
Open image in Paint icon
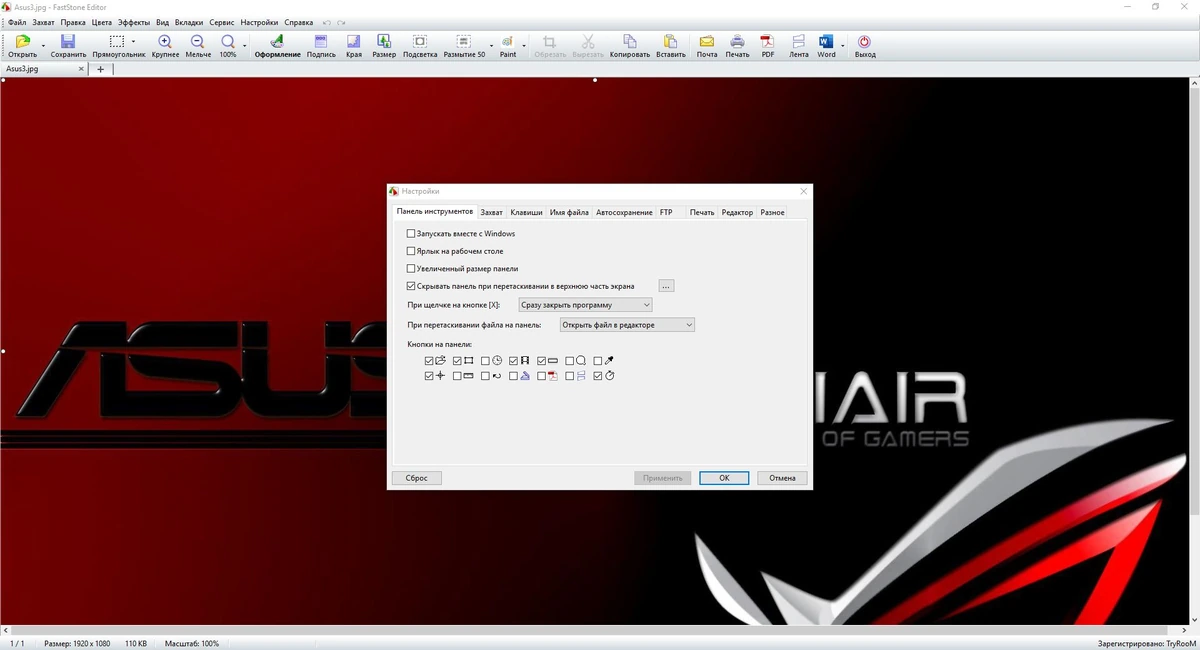tap(507, 42)
